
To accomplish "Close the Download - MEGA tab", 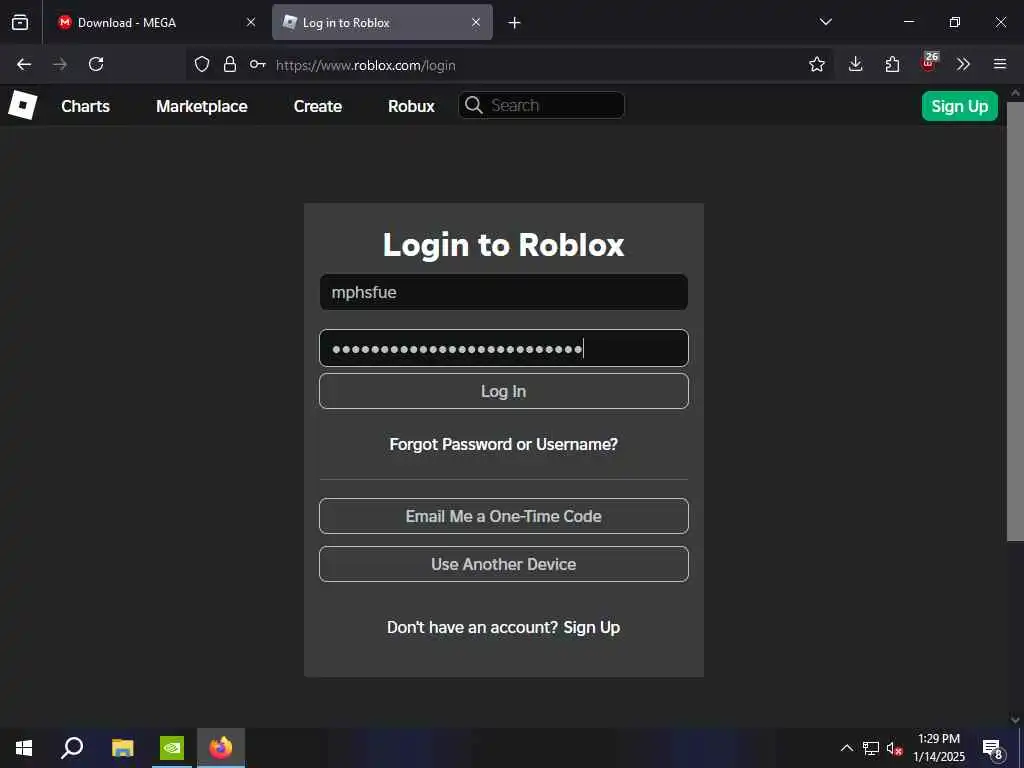I will tap(251, 22).
